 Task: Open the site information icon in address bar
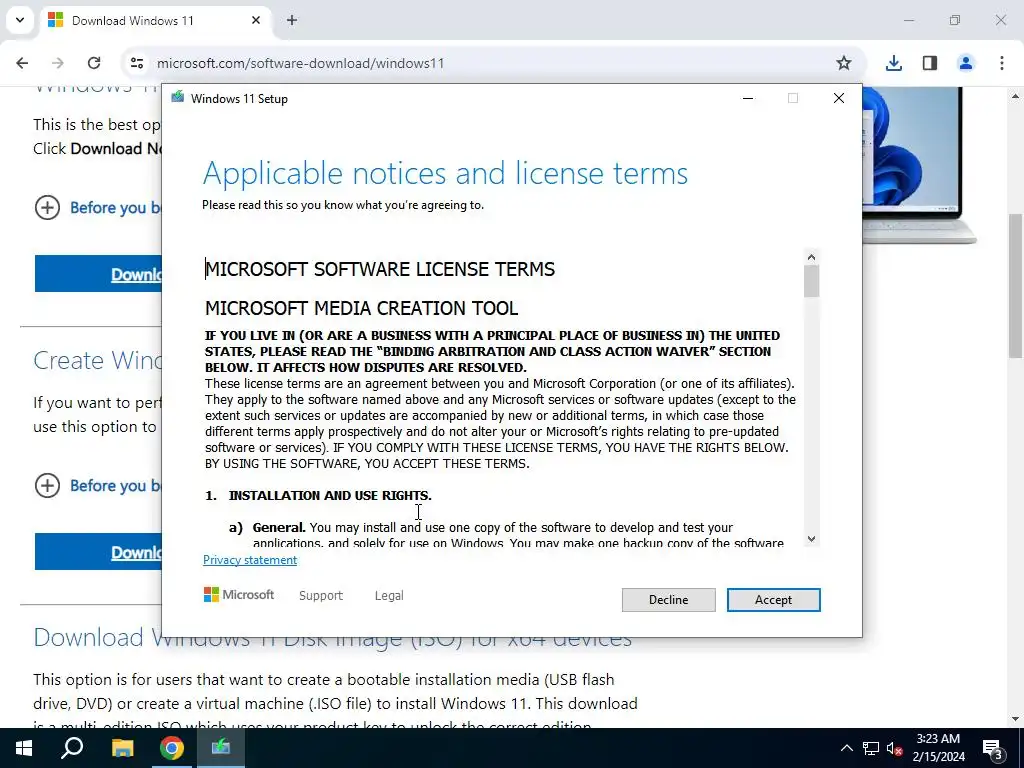(136, 63)
